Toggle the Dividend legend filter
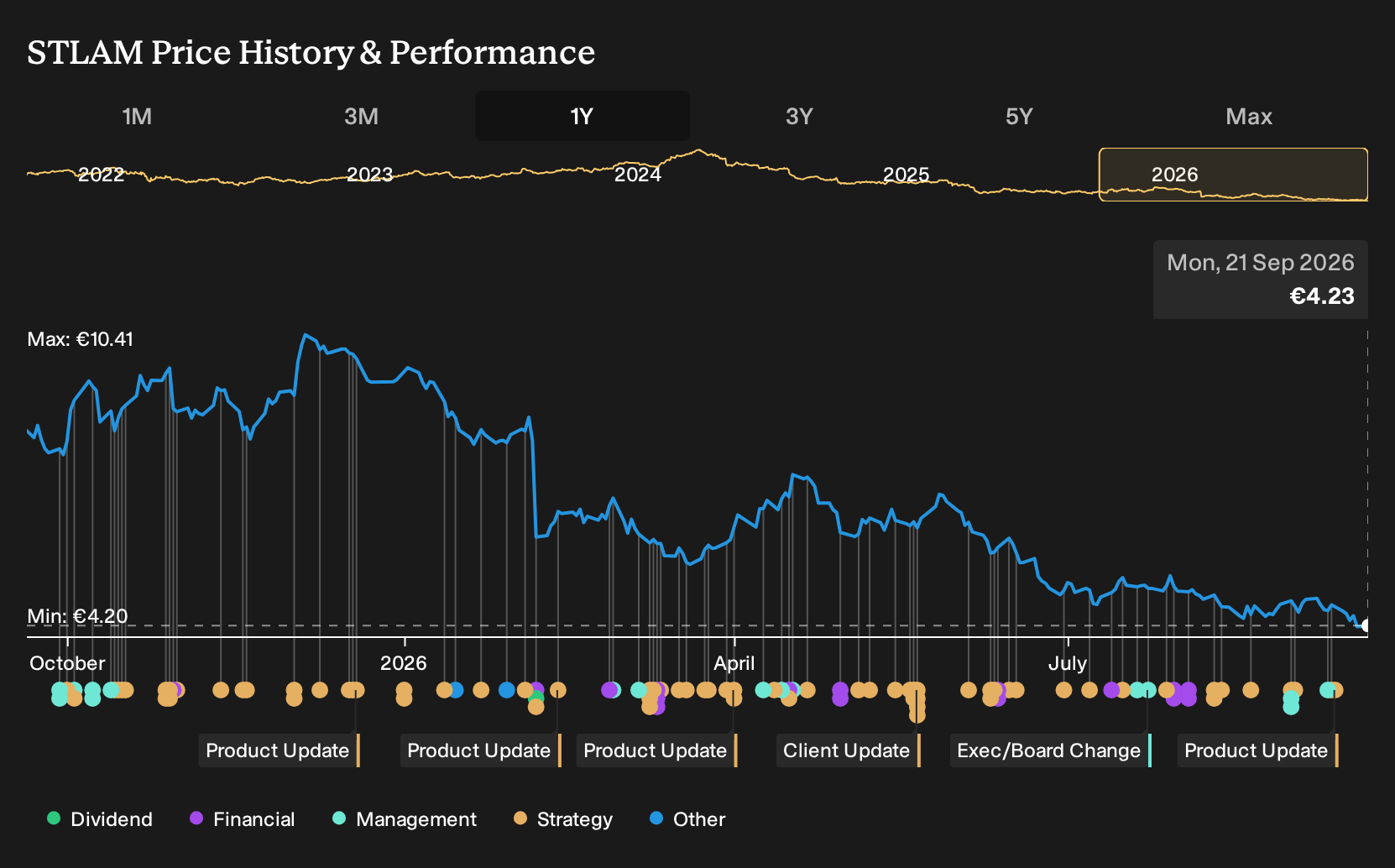Image resolution: width=1395 pixels, height=868 pixels. tap(100, 819)
